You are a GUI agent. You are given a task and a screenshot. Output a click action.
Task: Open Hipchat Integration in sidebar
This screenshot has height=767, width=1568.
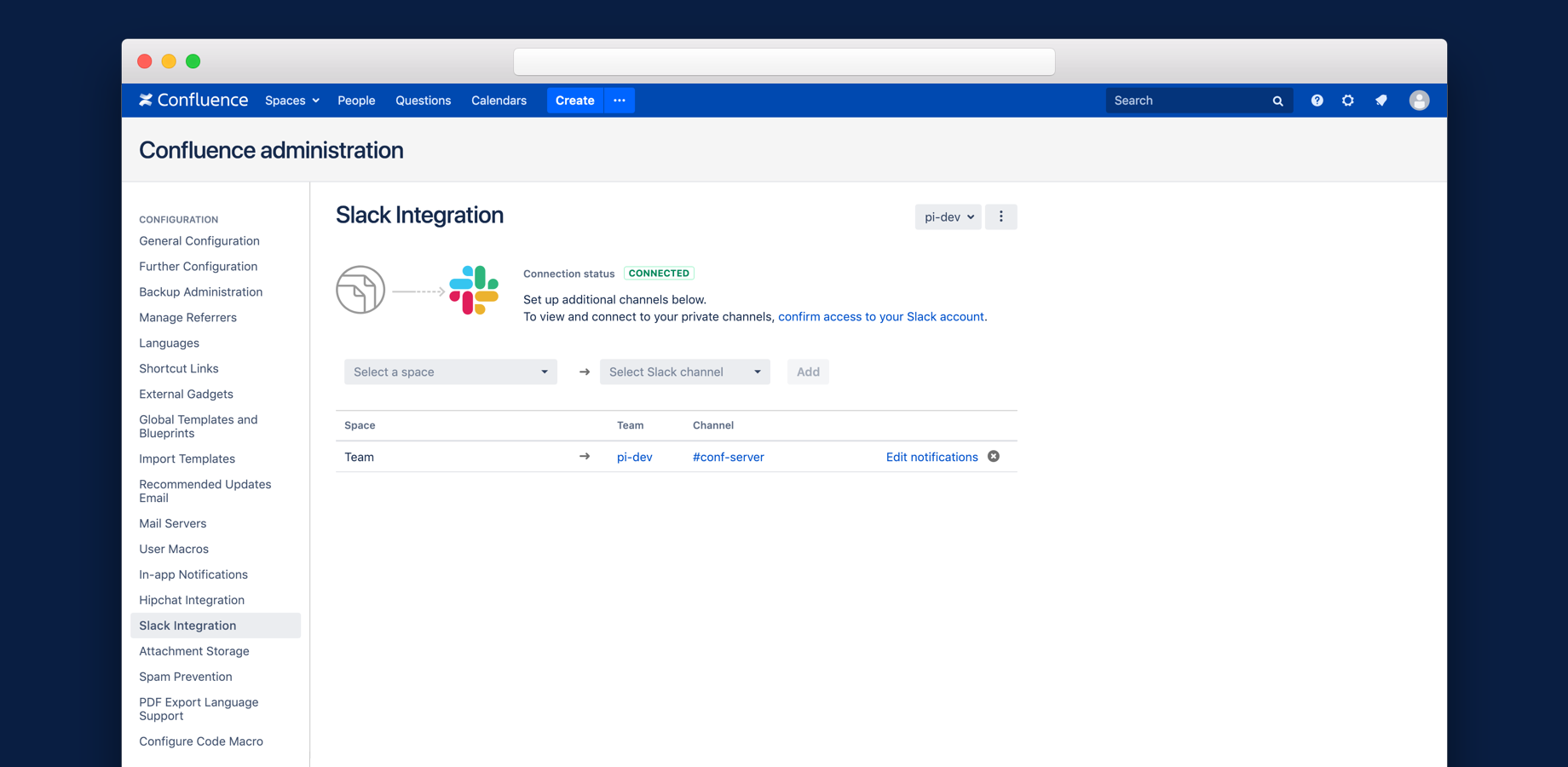coord(192,600)
